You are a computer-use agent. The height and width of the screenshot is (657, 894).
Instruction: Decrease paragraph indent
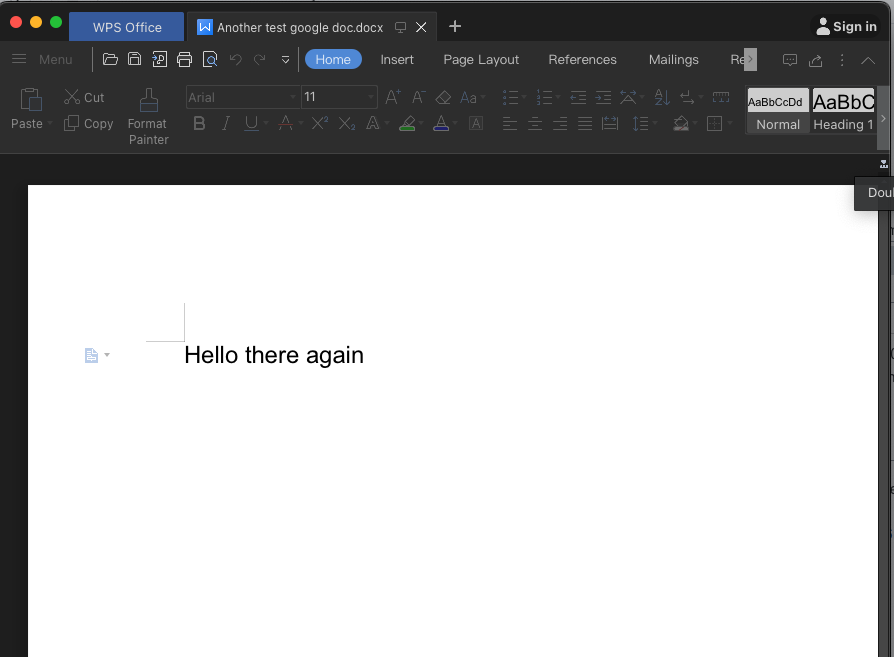click(578, 98)
